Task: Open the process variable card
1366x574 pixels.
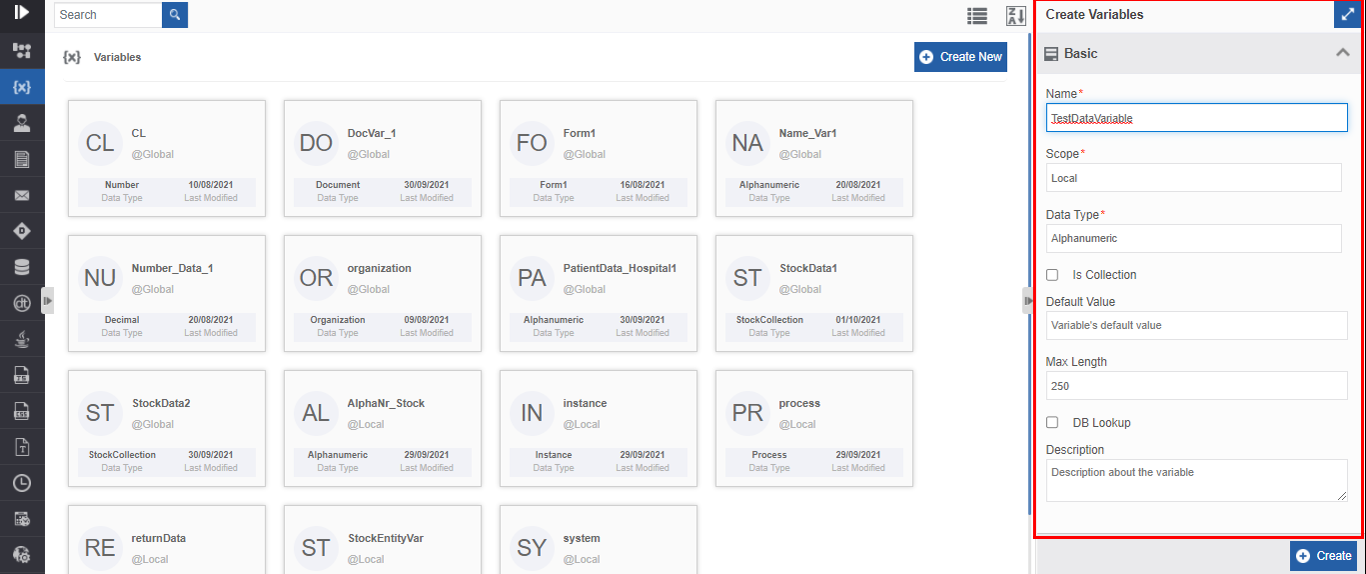Action: pyautogui.click(x=814, y=428)
